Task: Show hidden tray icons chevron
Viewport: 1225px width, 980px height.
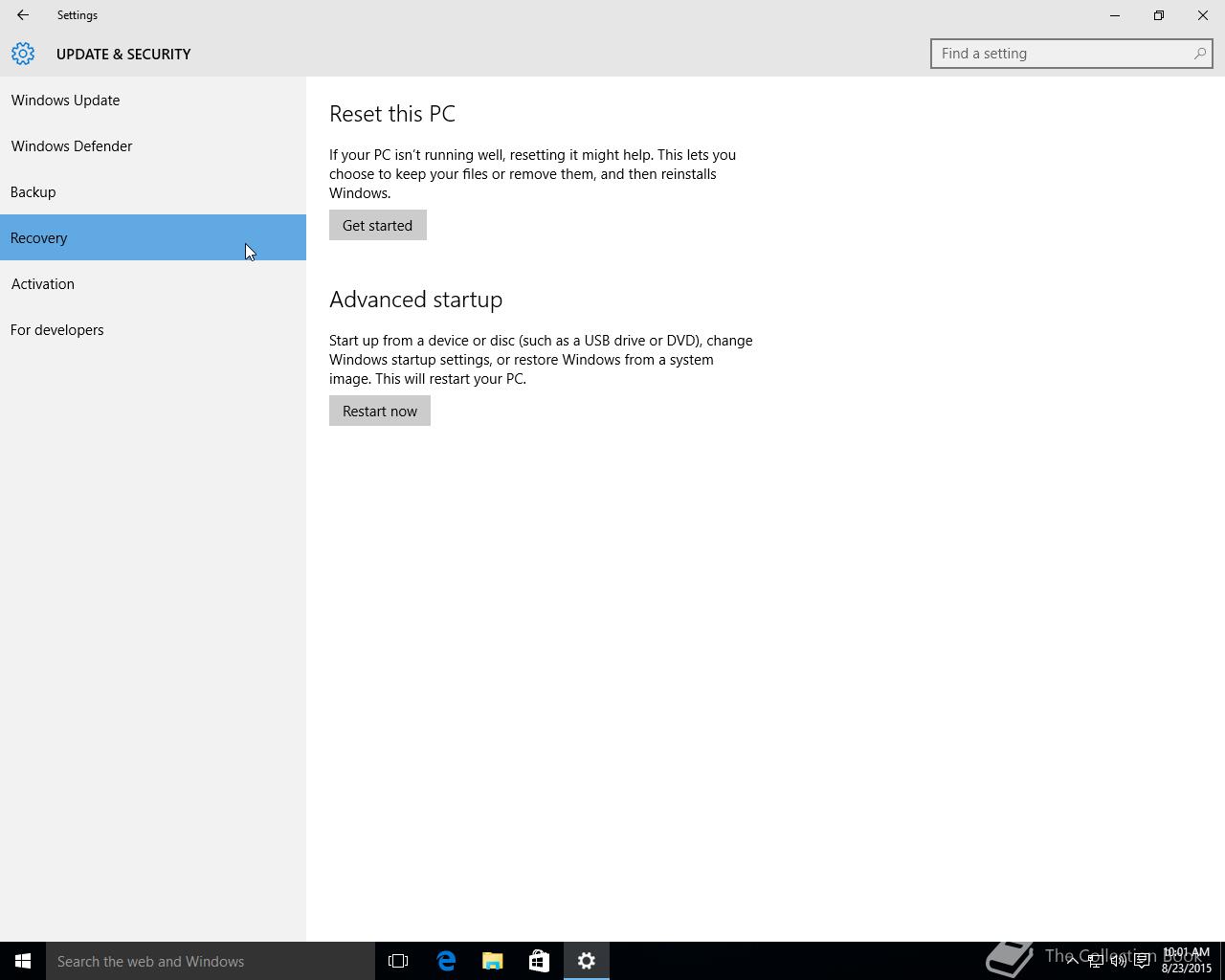Action: coord(1072,961)
